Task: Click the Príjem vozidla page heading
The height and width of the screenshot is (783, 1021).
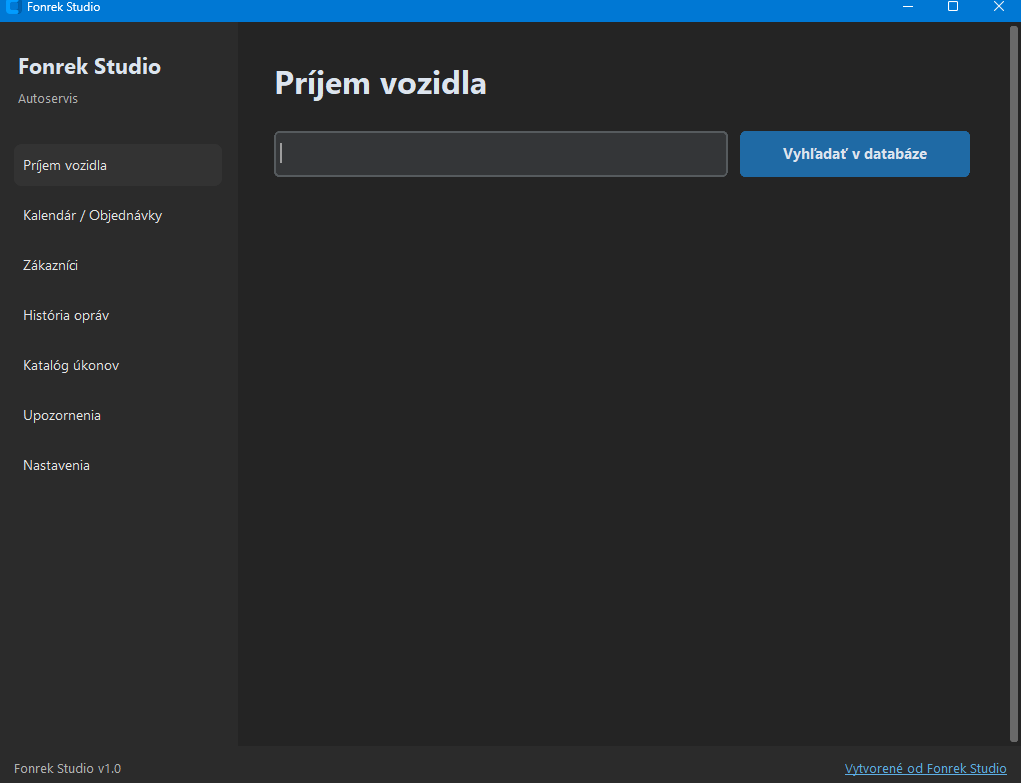Action: [x=380, y=84]
